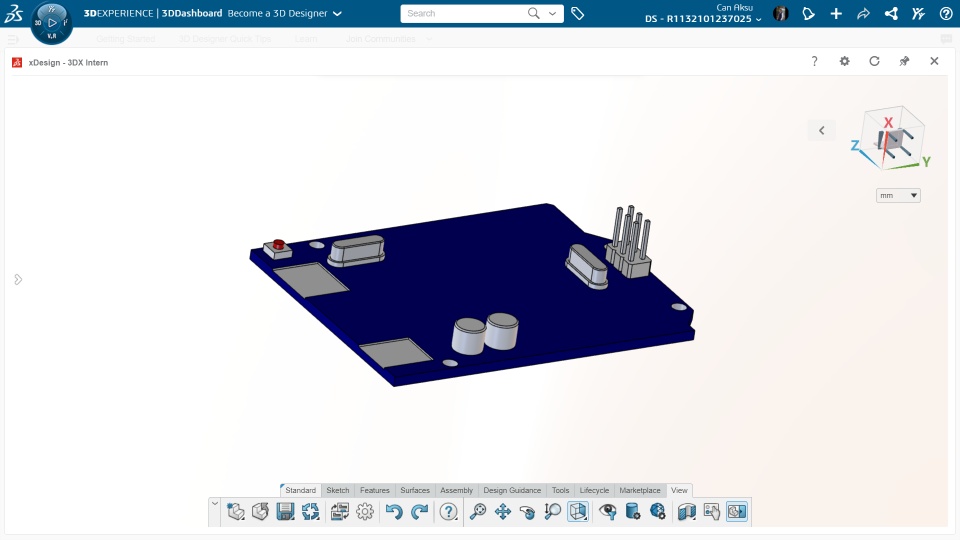Open the Marketplace tab
Screen dimensions: 960x540
[640, 490]
